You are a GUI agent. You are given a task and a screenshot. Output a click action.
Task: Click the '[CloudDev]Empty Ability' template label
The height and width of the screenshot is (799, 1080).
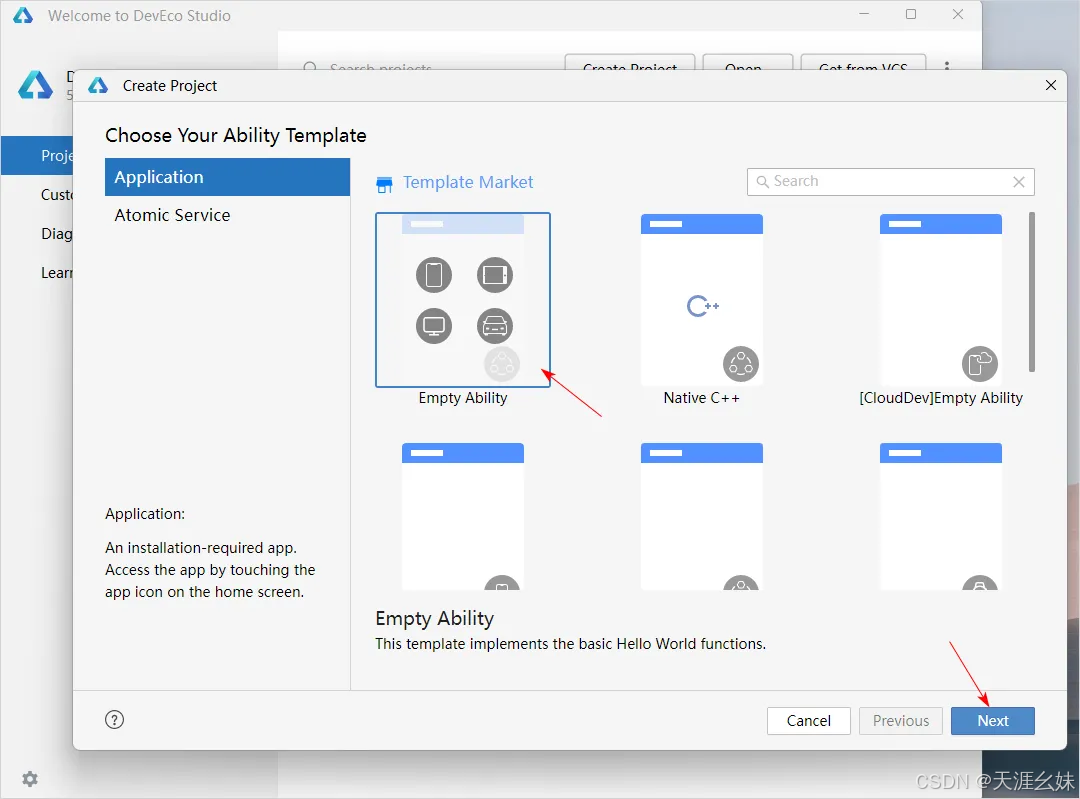(x=941, y=398)
